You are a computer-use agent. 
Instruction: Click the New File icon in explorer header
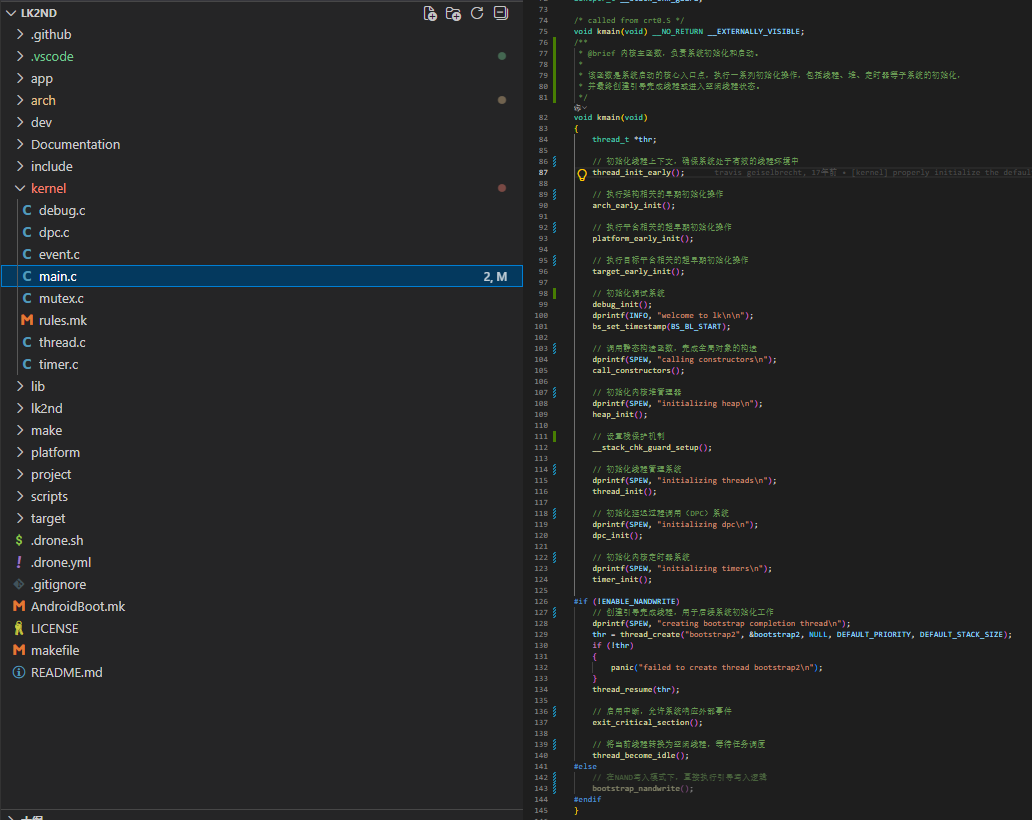pyautogui.click(x=430, y=13)
